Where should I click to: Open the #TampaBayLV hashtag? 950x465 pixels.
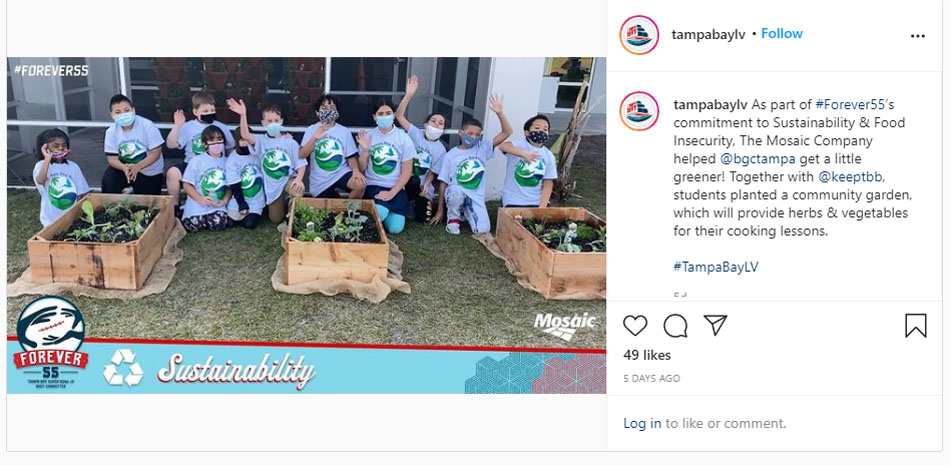pyautogui.click(x=716, y=267)
